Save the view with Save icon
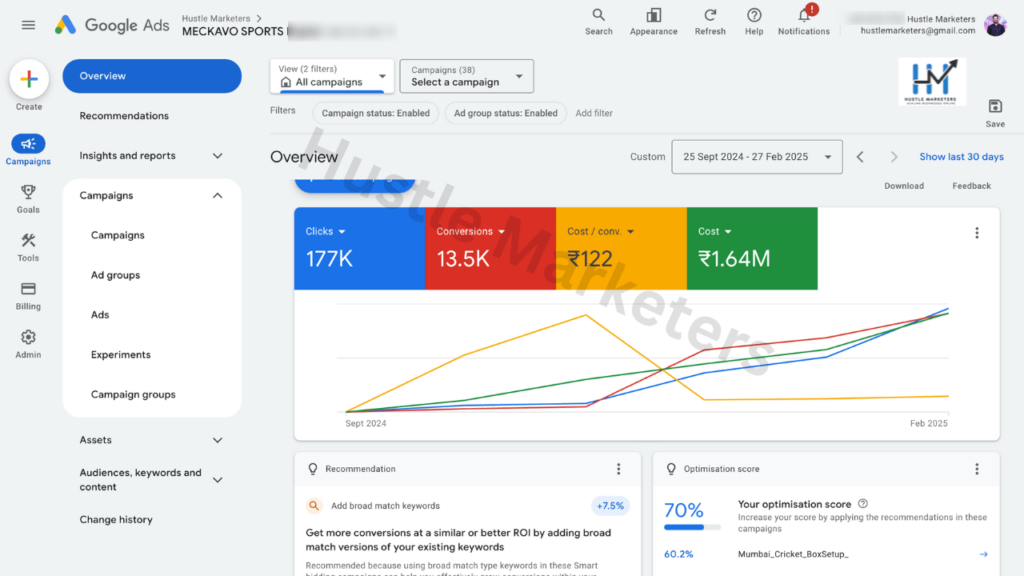This screenshot has width=1024, height=576. click(994, 107)
